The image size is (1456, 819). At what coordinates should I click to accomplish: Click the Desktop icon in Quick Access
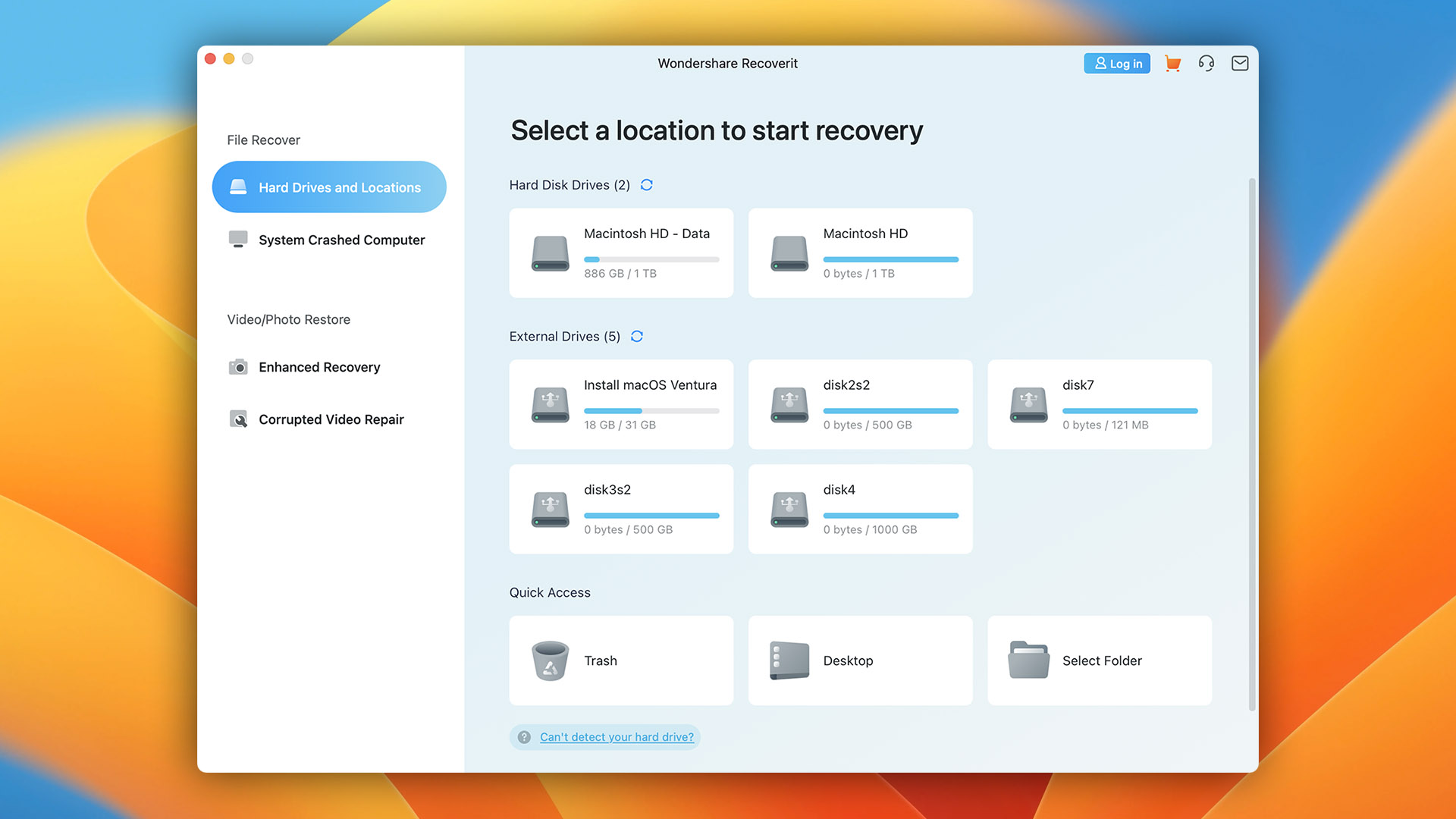point(789,661)
